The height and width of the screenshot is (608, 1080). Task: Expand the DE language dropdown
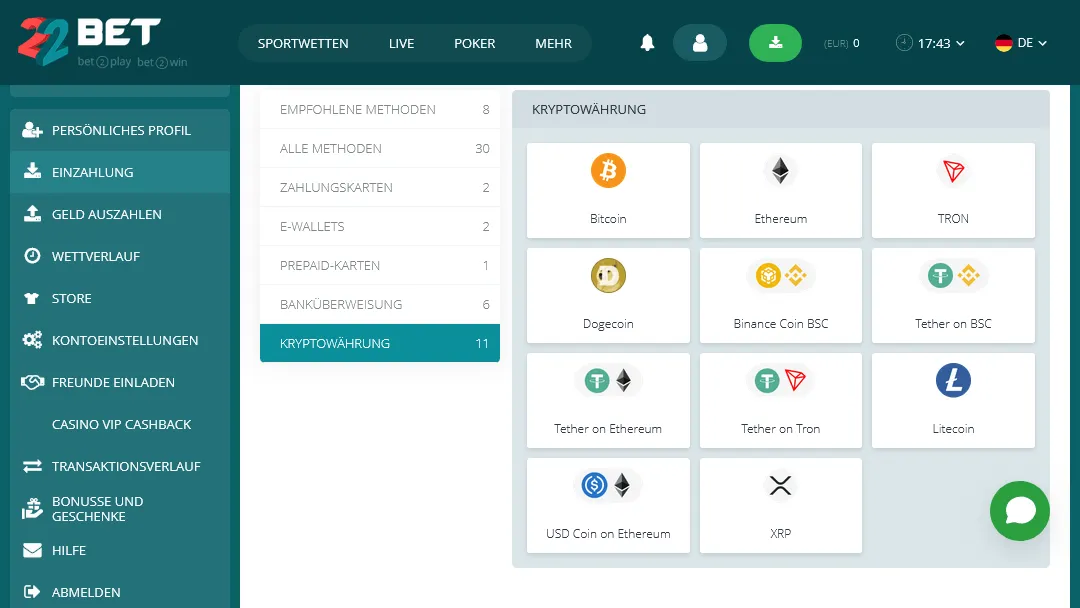(1021, 43)
